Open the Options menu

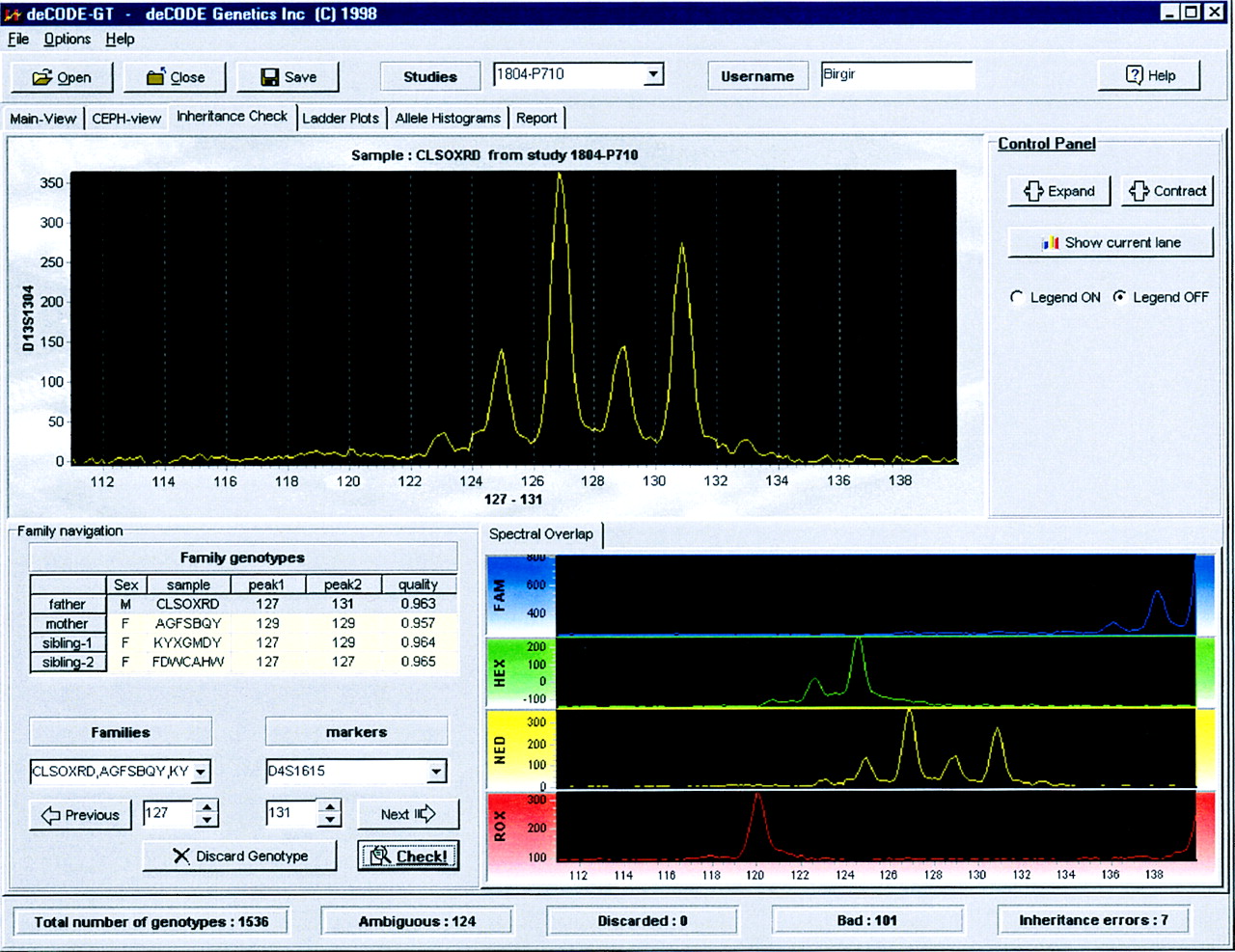point(67,39)
